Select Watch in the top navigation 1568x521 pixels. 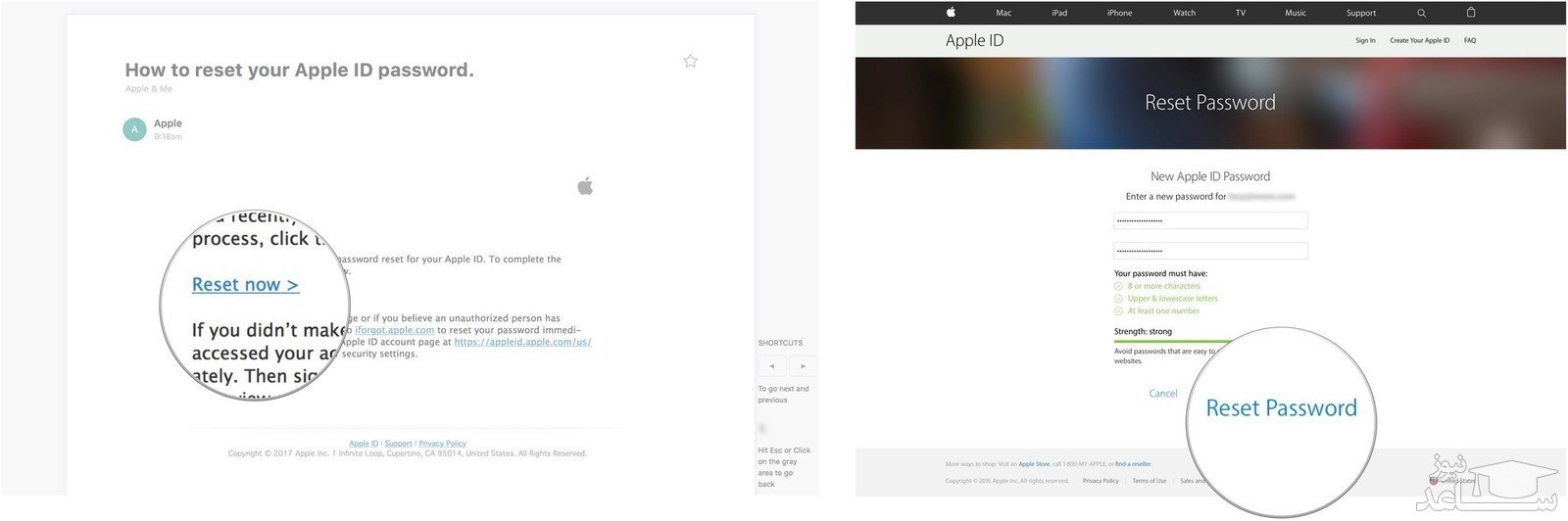pyautogui.click(x=1184, y=13)
